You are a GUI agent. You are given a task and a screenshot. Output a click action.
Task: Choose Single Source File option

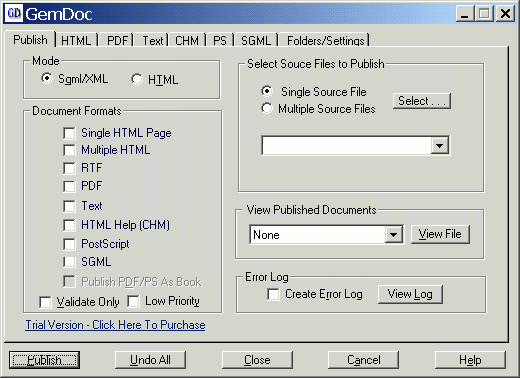point(267,91)
